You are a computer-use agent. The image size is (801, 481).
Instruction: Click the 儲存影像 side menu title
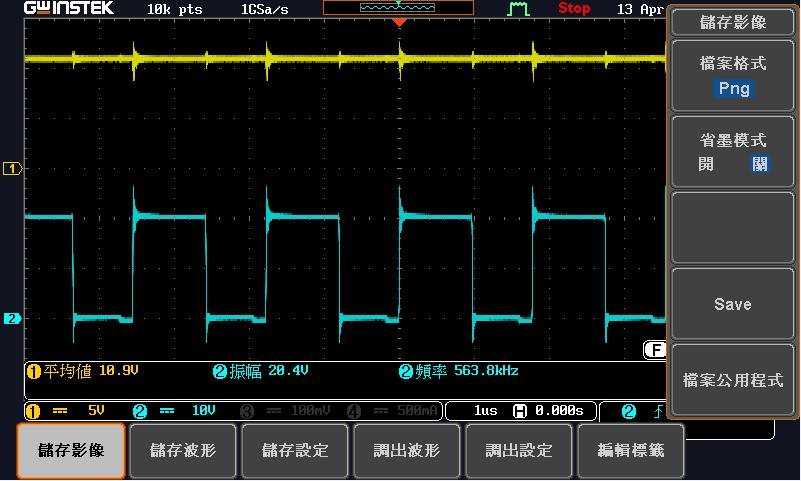click(733, 22)
